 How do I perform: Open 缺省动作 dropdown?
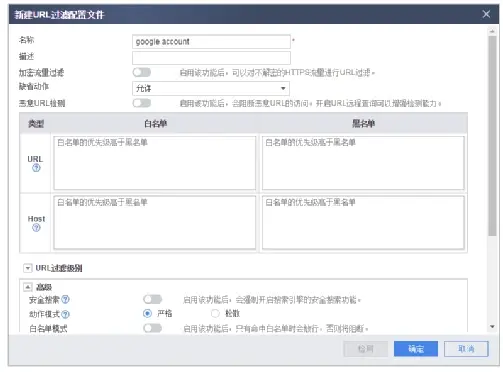pos(211,88)
